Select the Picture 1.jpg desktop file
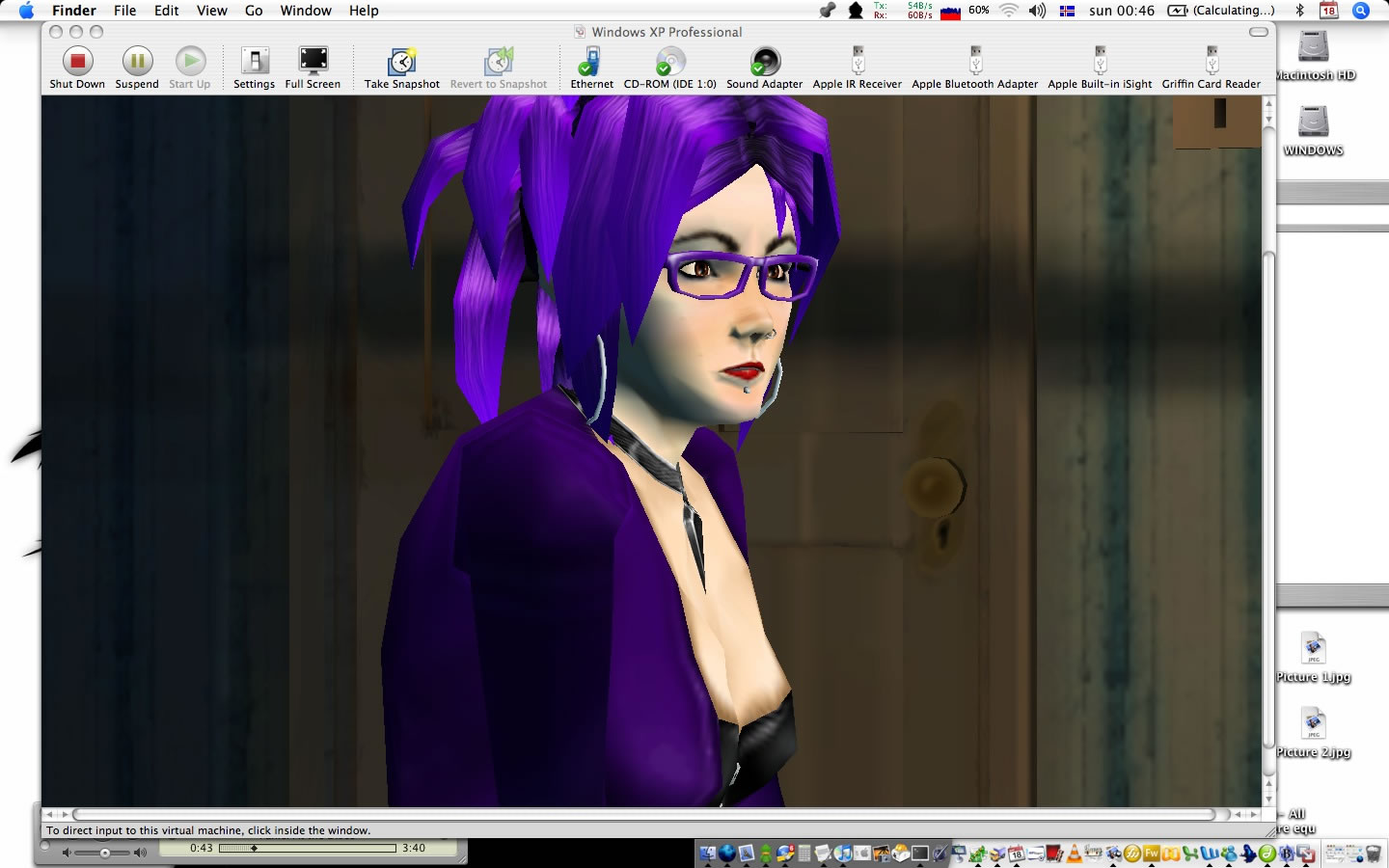Screen dimensions: 1389x868 coord(1314,658)
